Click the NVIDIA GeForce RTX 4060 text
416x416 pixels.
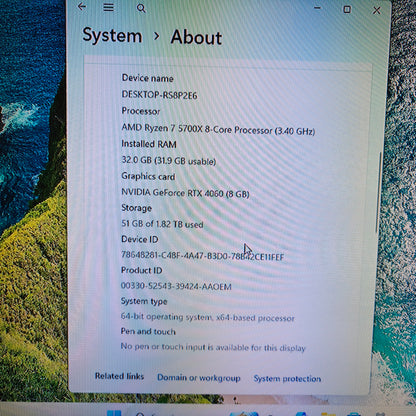pos(185,193)
